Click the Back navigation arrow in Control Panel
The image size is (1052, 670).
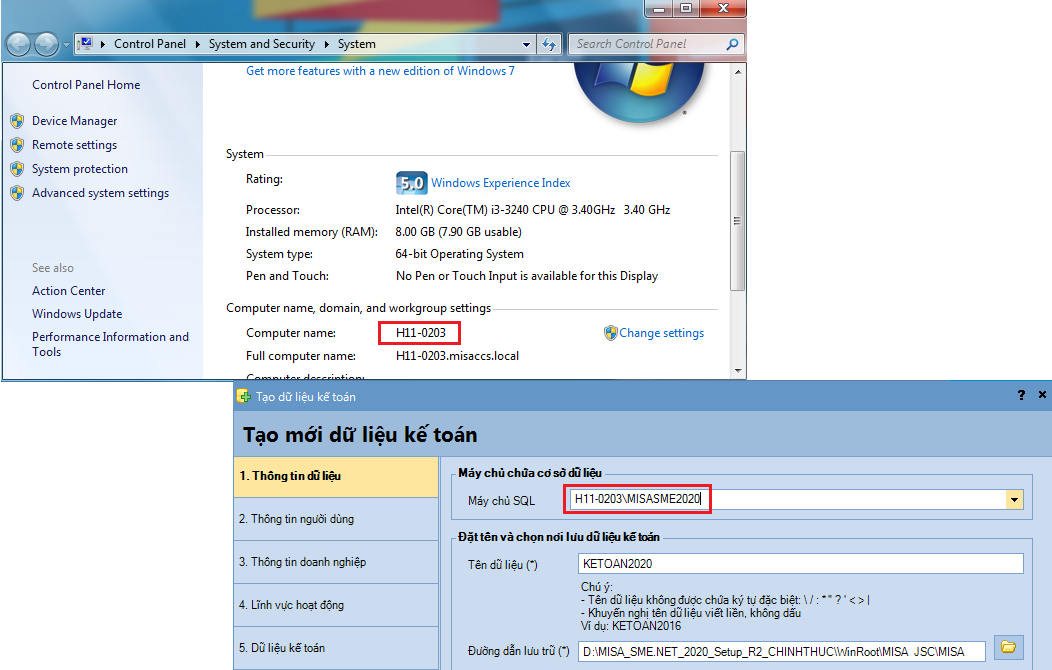[x=19, y=44]
